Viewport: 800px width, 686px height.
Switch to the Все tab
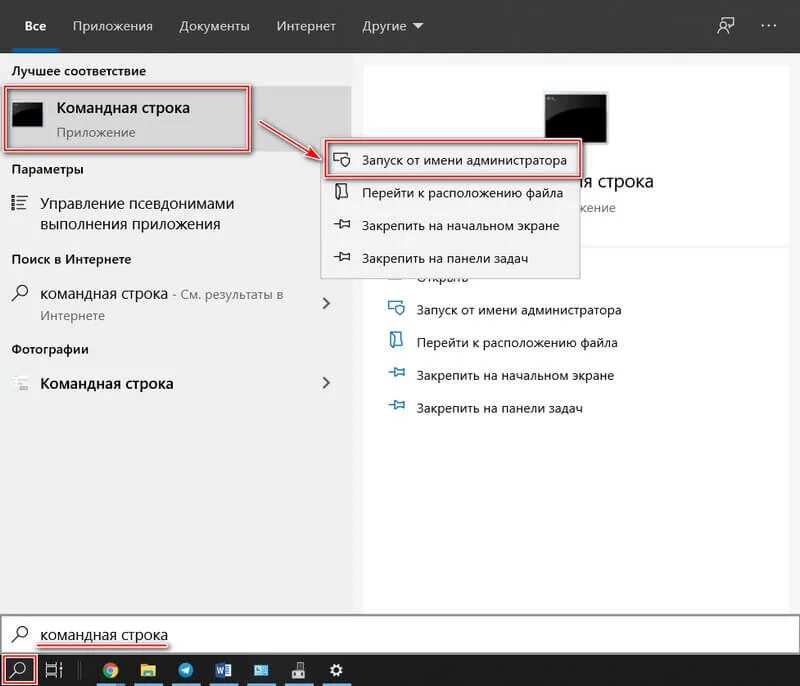point(35,26)
